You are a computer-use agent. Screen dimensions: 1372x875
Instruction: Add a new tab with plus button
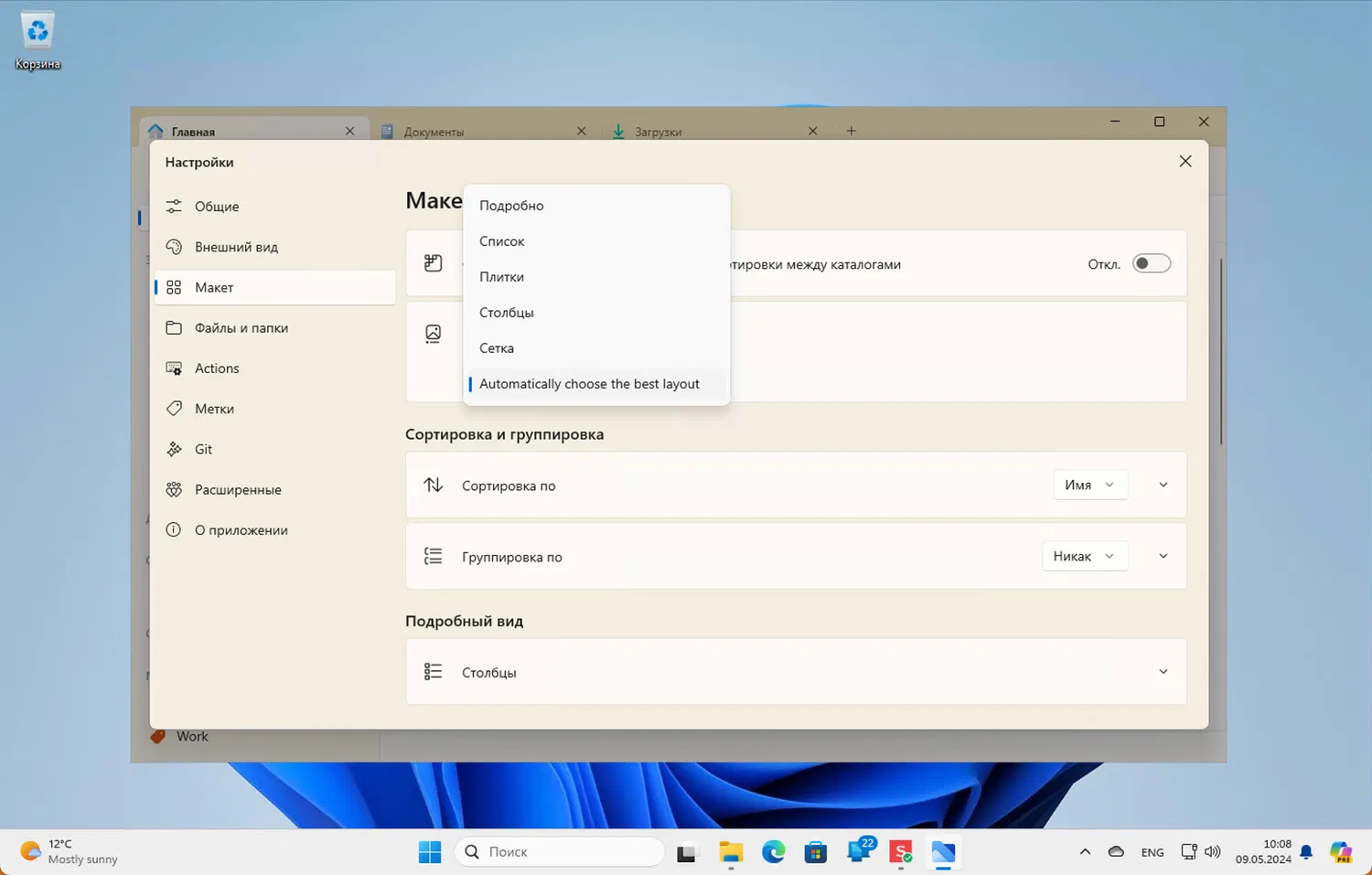(x=851, y=131)
